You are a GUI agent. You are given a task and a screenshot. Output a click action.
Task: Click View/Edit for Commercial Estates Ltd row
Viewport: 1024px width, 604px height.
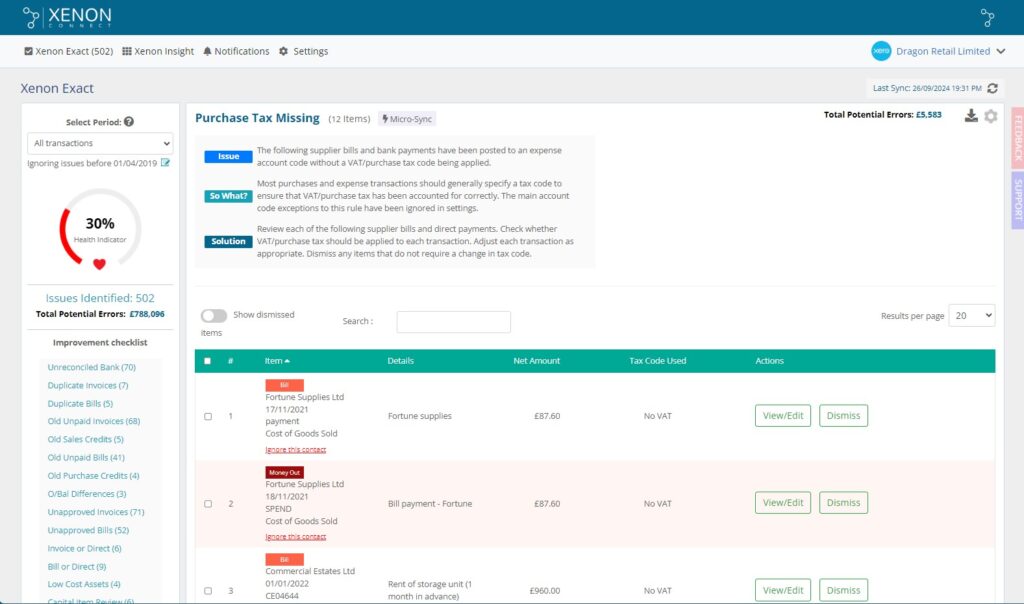[x=782, y=590]
